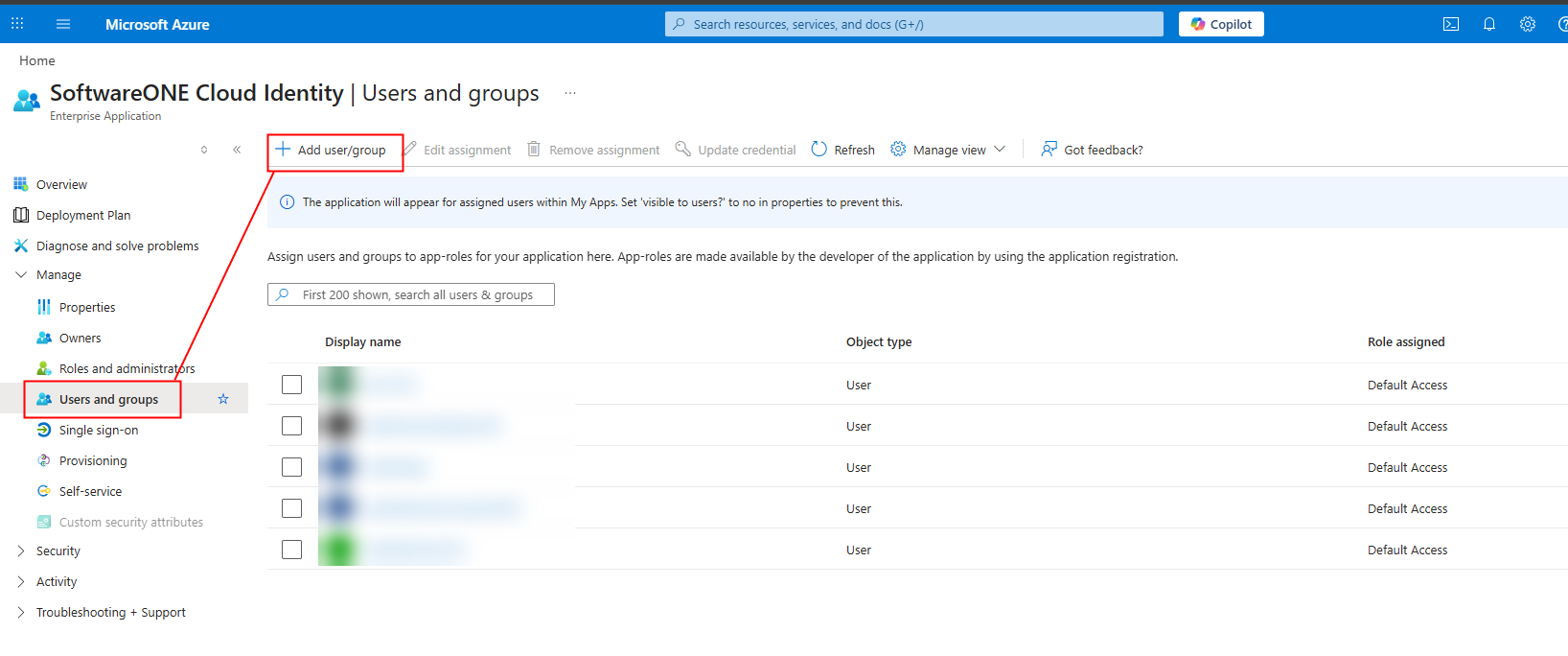The height and width of the screenshot is (656, 1568).
Task: Click Add user/group button
Action: (333, 150)
